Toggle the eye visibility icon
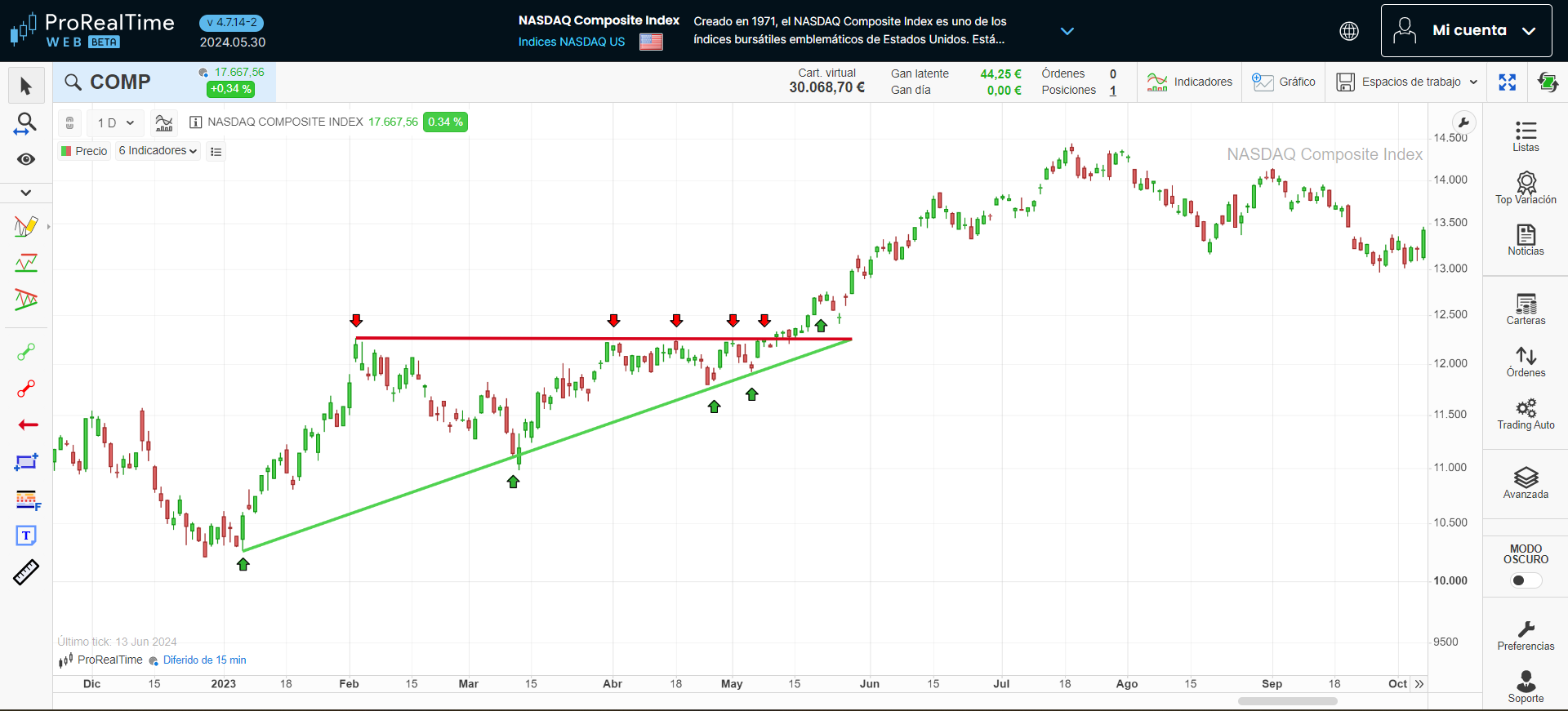This screenshot has width=1568, height=711. pos(26,159)
